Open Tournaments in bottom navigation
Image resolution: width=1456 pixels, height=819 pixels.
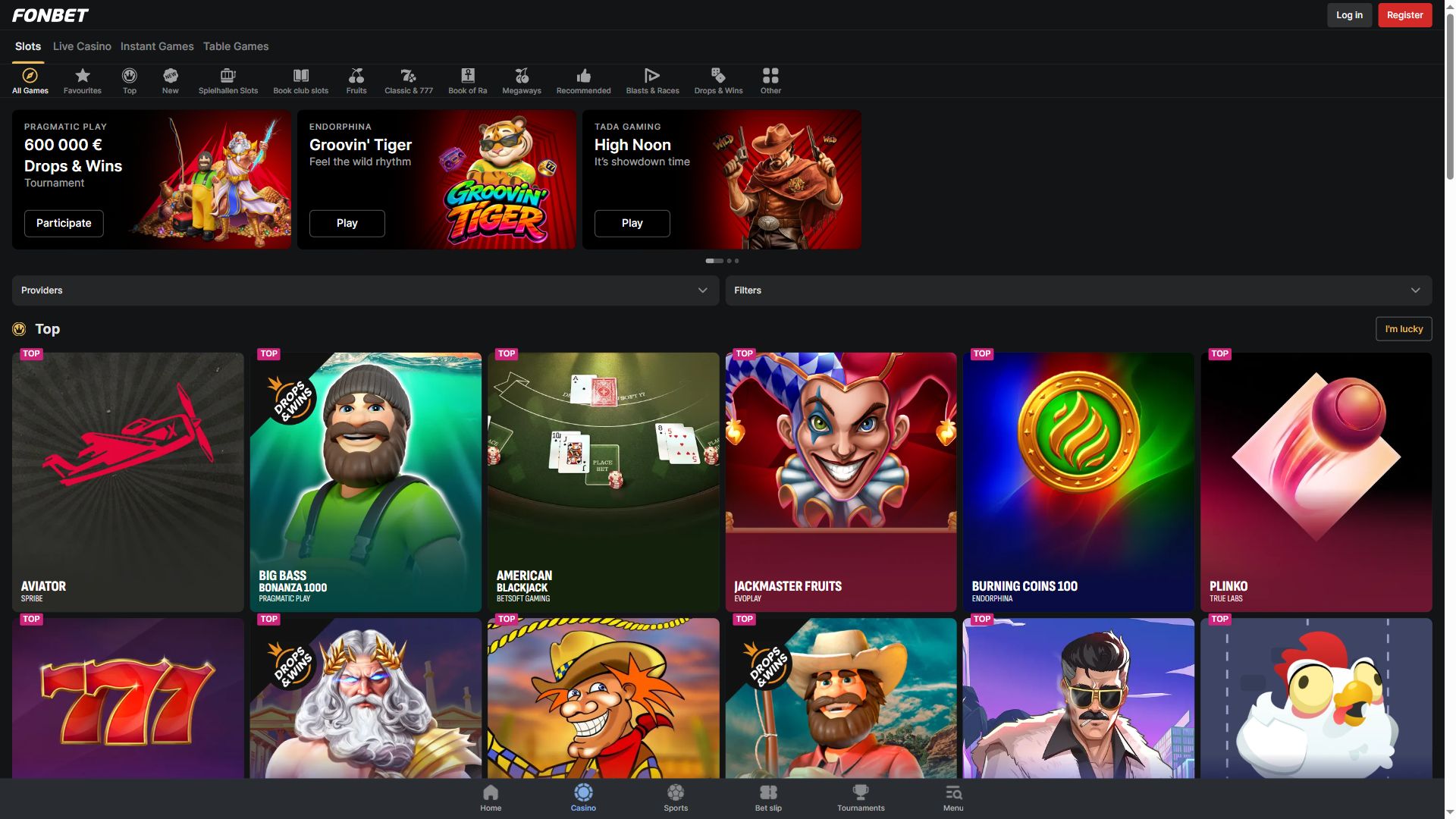[861, 798]
